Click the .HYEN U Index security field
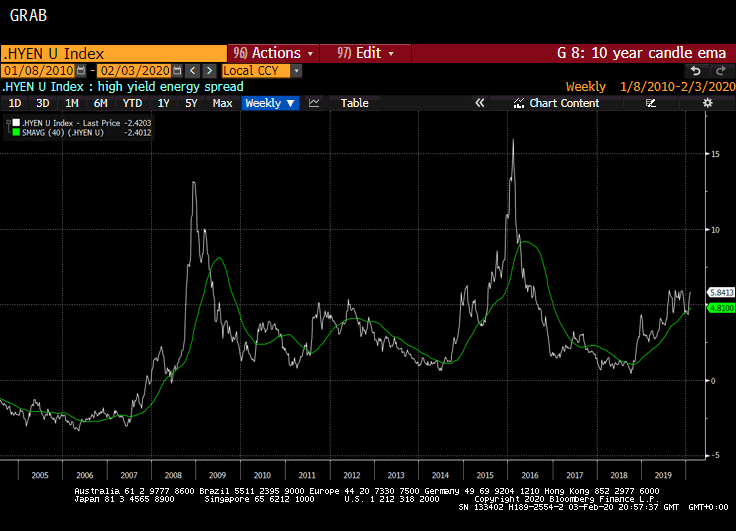Screen dimensions: 736x531 click(x=114, y=54)
